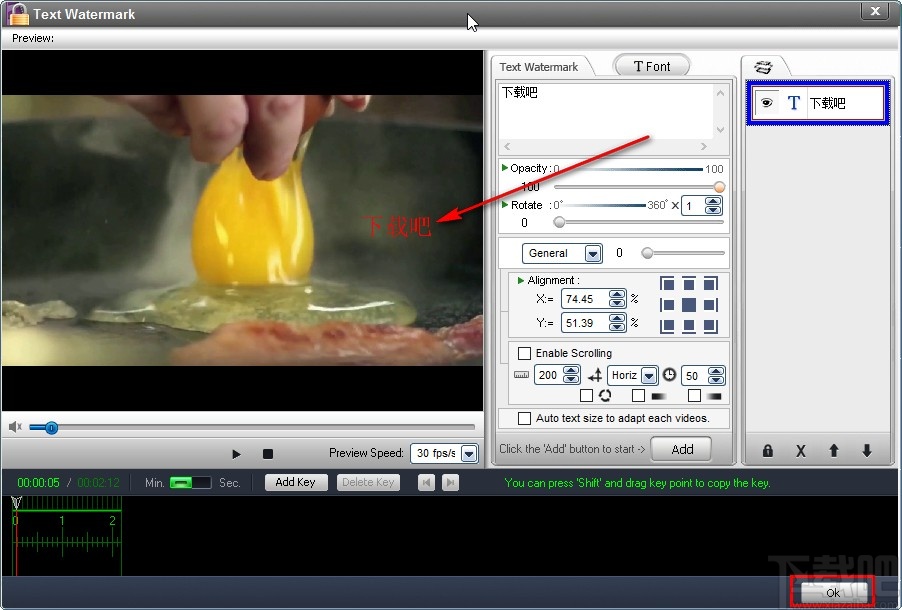Open the Horiz scroll direction dropdown
Viewport: 902px width, 610px height.
coord(649,376)
